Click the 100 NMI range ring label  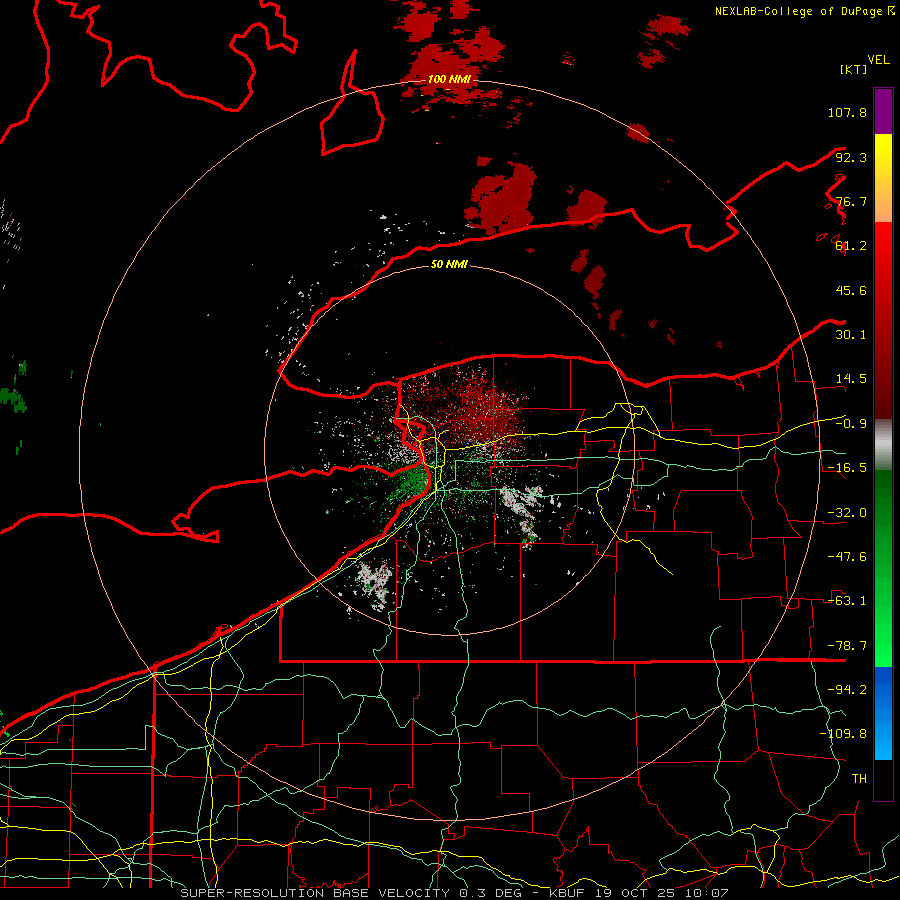pos(449,79)
